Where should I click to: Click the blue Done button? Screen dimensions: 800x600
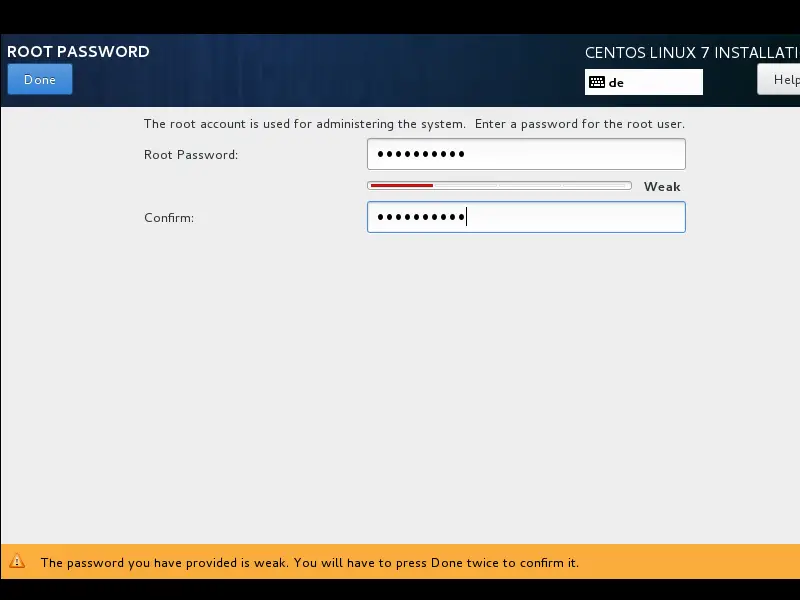(x=40, y=79)
